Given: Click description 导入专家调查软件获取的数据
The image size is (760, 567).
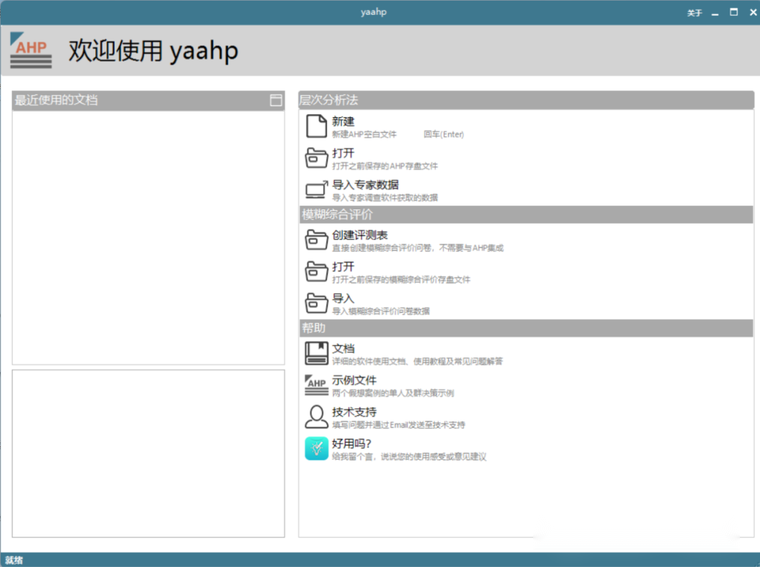Looking at the screenshot, I should coord(385,197).
